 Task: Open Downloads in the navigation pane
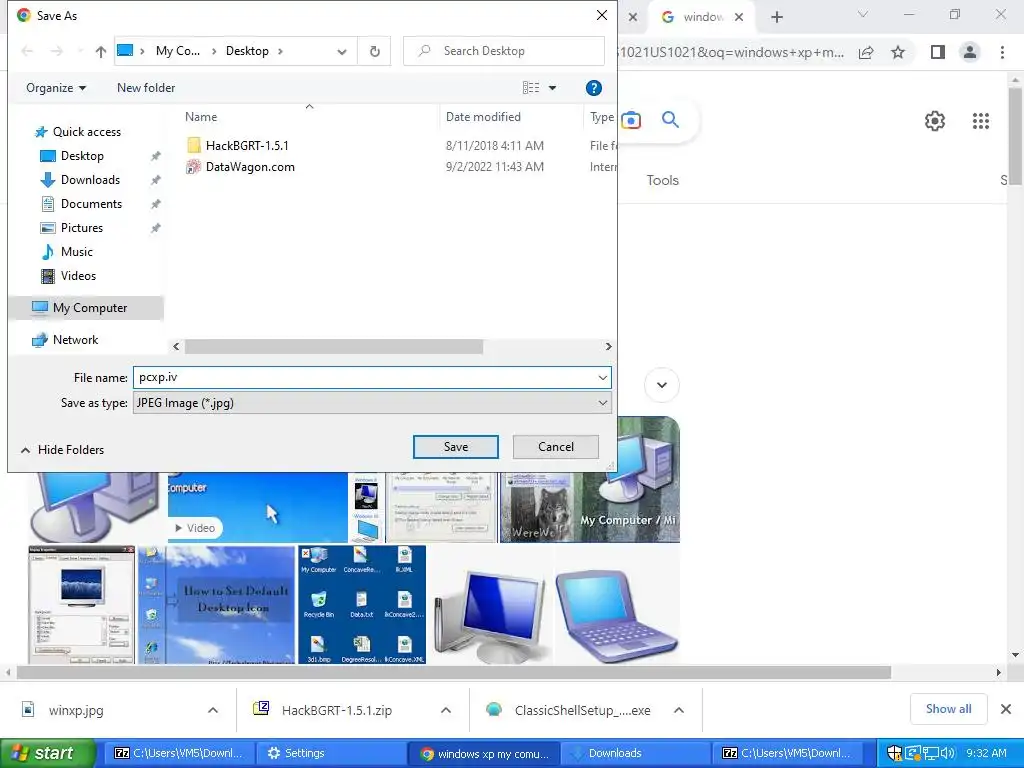pyautogui.click(x=90, y=180)
